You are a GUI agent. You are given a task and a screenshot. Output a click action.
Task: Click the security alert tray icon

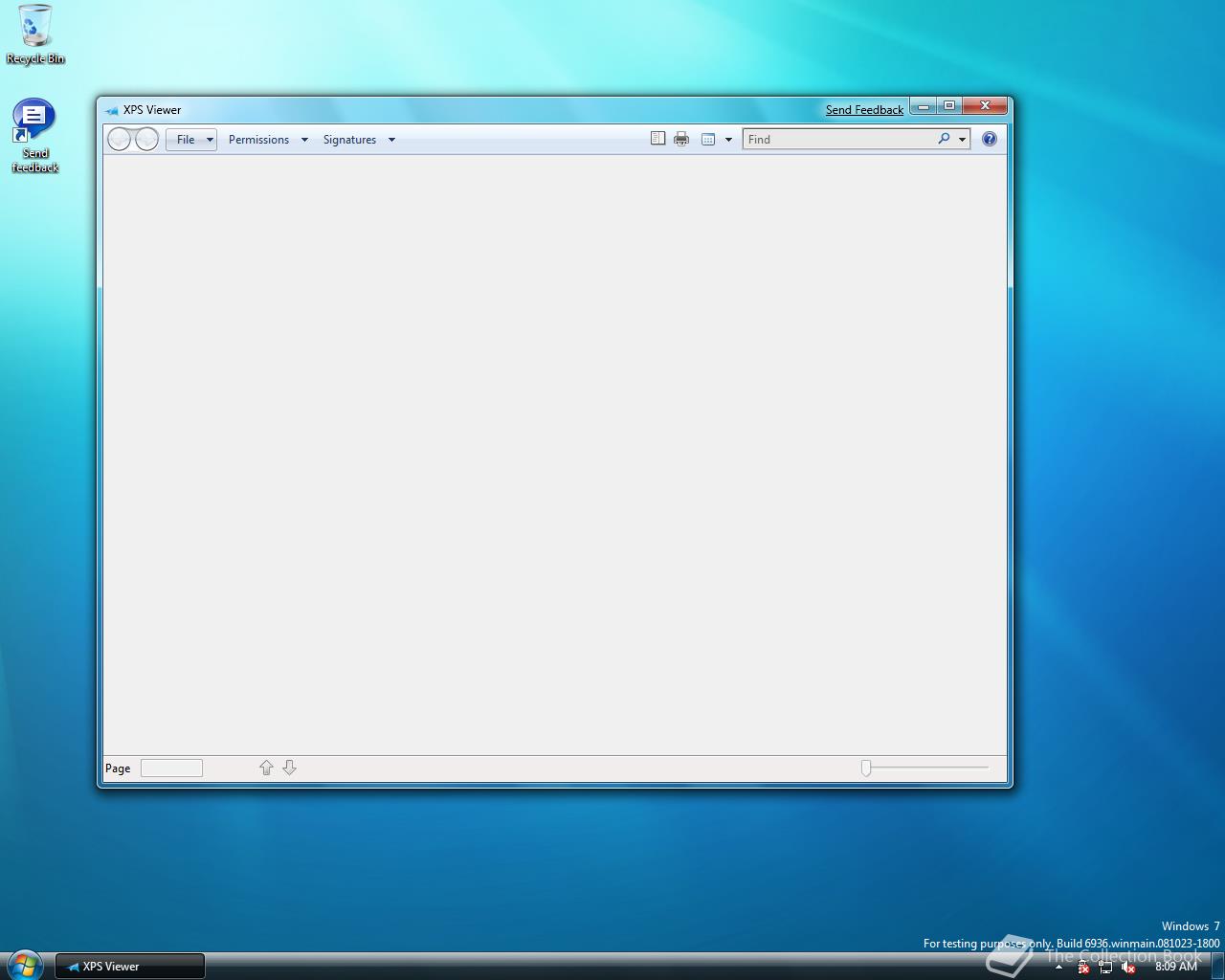[1082, 968]
